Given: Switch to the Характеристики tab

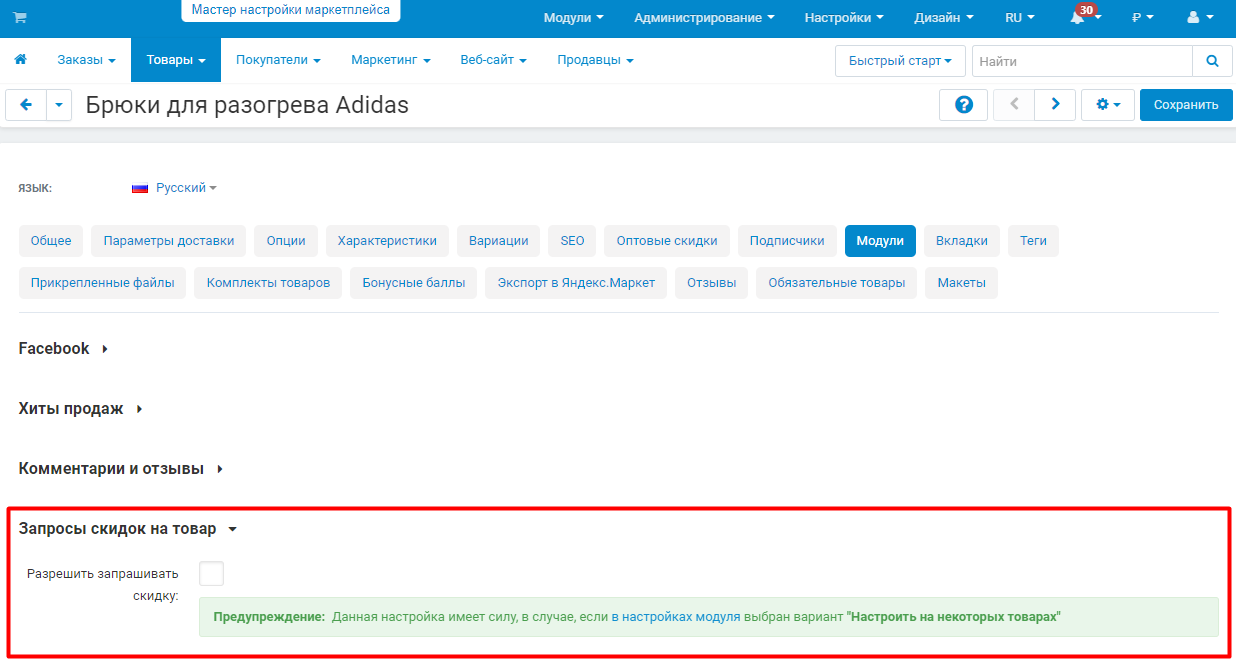Looking at the screenshot, I should 387,241.
